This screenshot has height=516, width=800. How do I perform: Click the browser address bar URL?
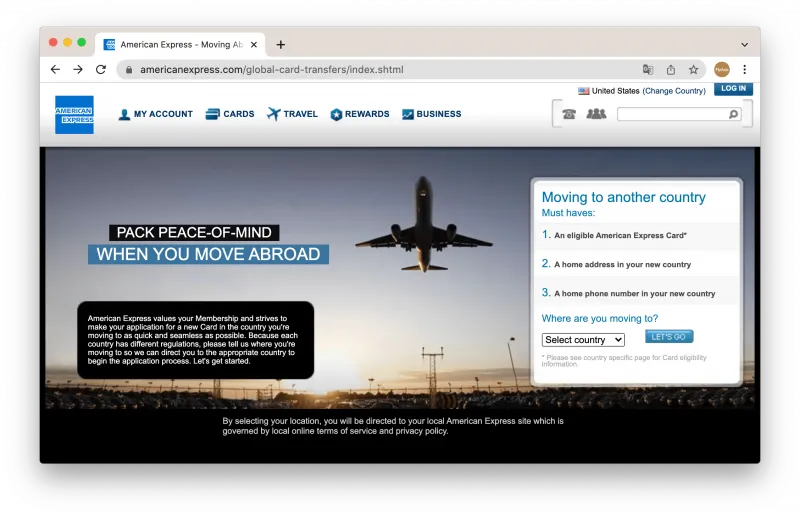(271, 69)
